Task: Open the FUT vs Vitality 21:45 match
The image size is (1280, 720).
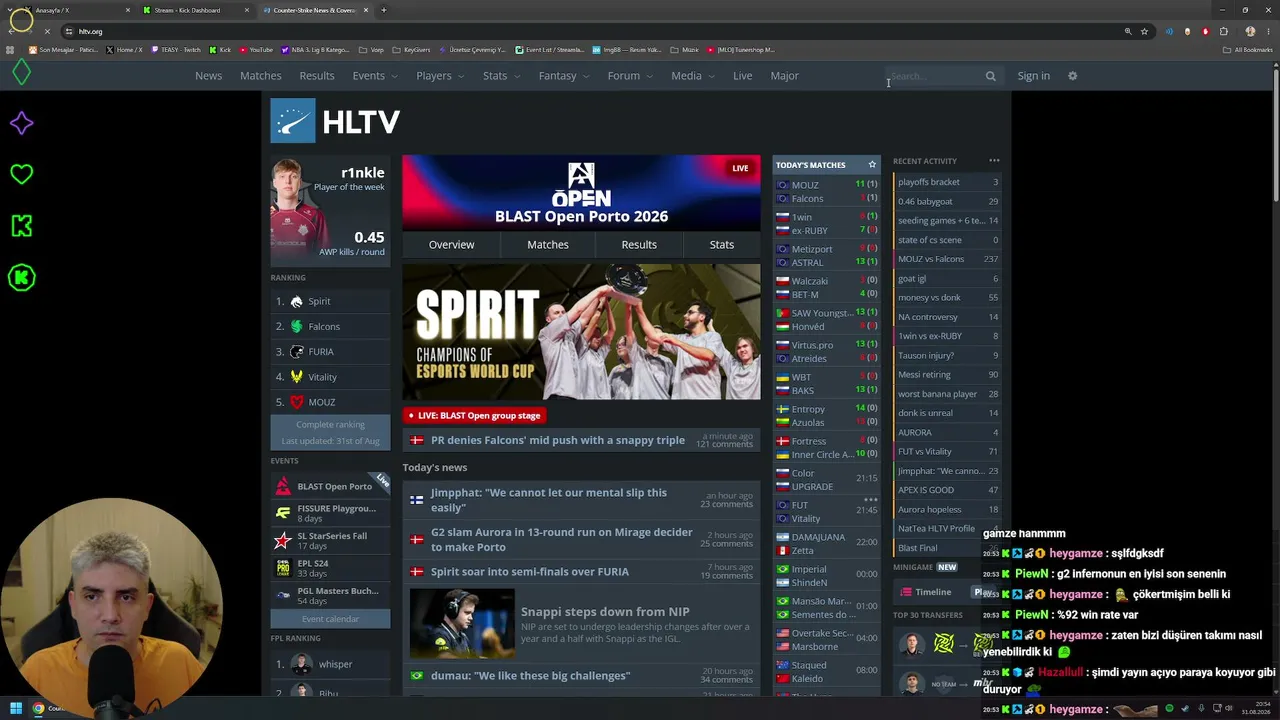Action: pyautogui.click(x=827, y=512)
